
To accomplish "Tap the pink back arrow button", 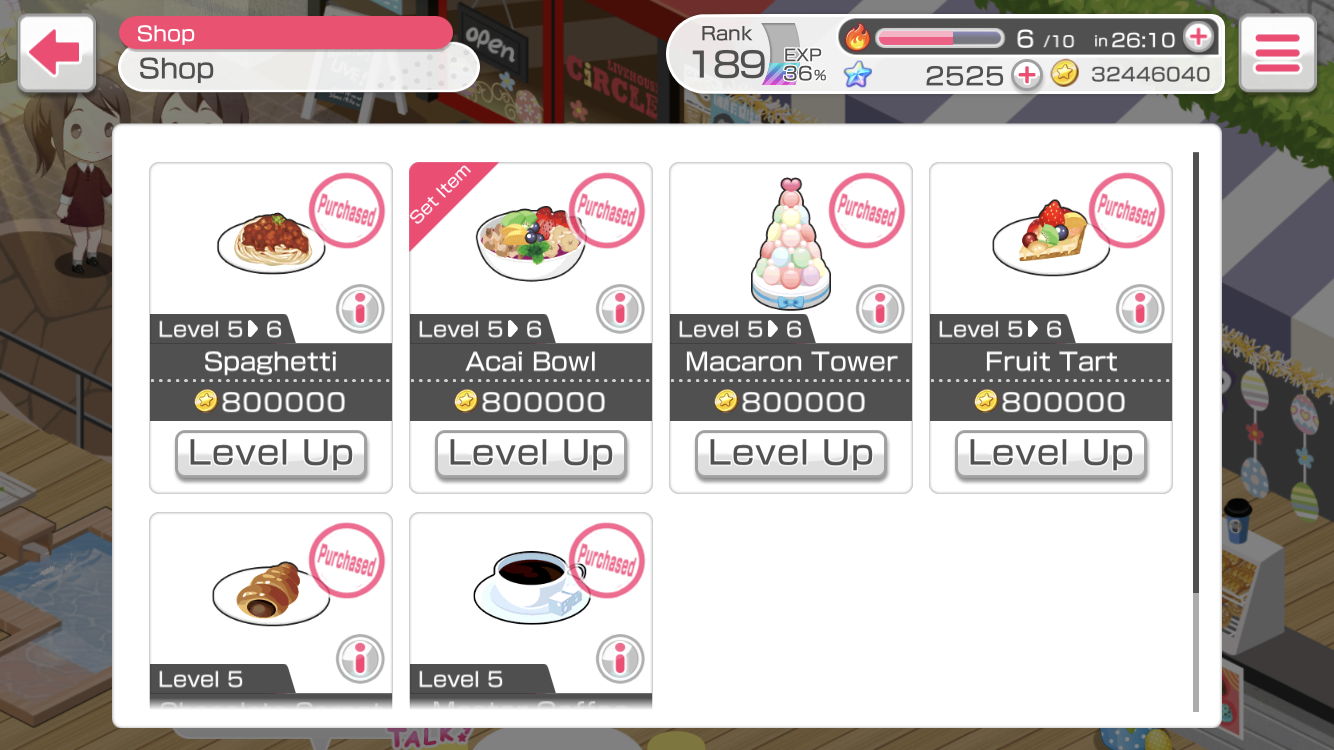I will (x=56, y=53).
